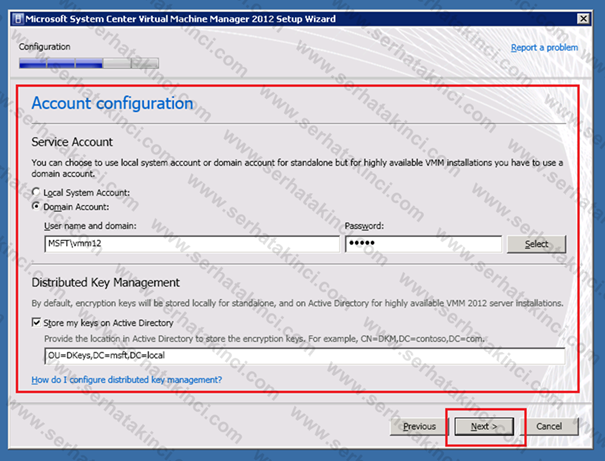
Task: Click the setup wizard title bar icon
Action: [17, 19]
